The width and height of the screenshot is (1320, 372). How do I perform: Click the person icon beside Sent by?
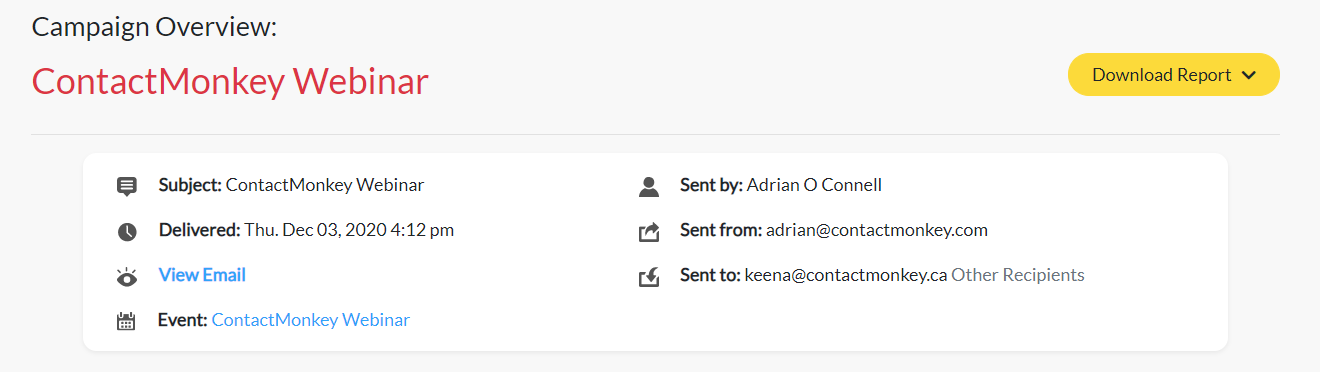coord(649,186)
